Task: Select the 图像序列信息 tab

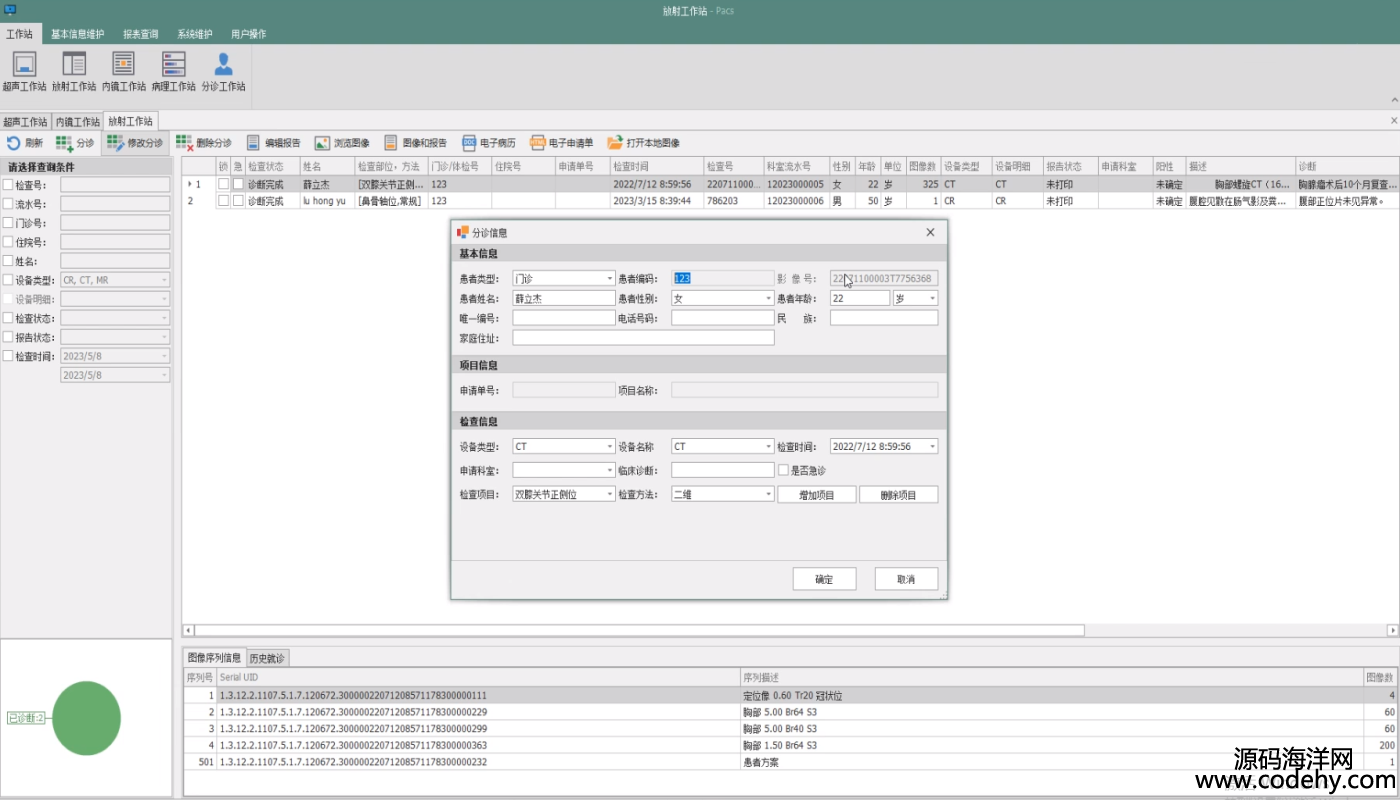Action: point(214,658)
